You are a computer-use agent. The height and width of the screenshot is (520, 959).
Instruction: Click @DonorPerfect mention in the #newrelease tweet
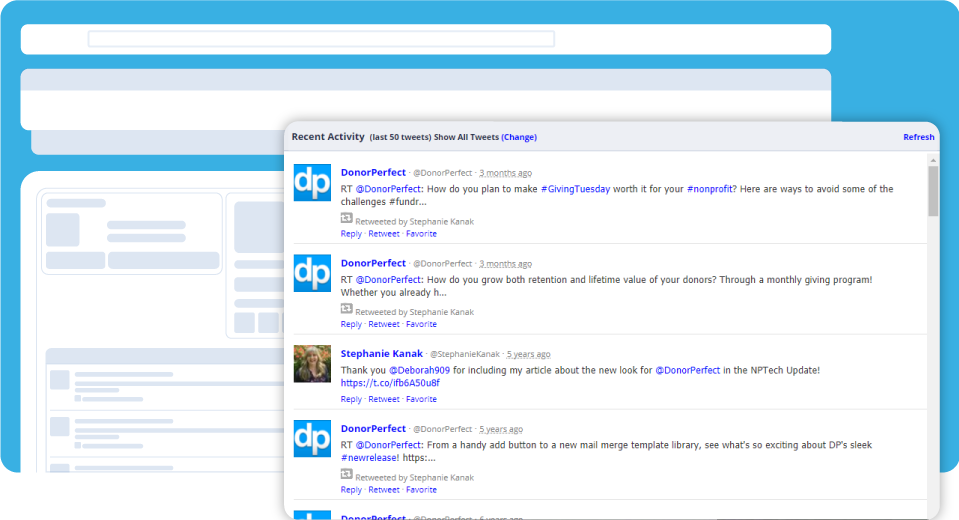point(388,445)
